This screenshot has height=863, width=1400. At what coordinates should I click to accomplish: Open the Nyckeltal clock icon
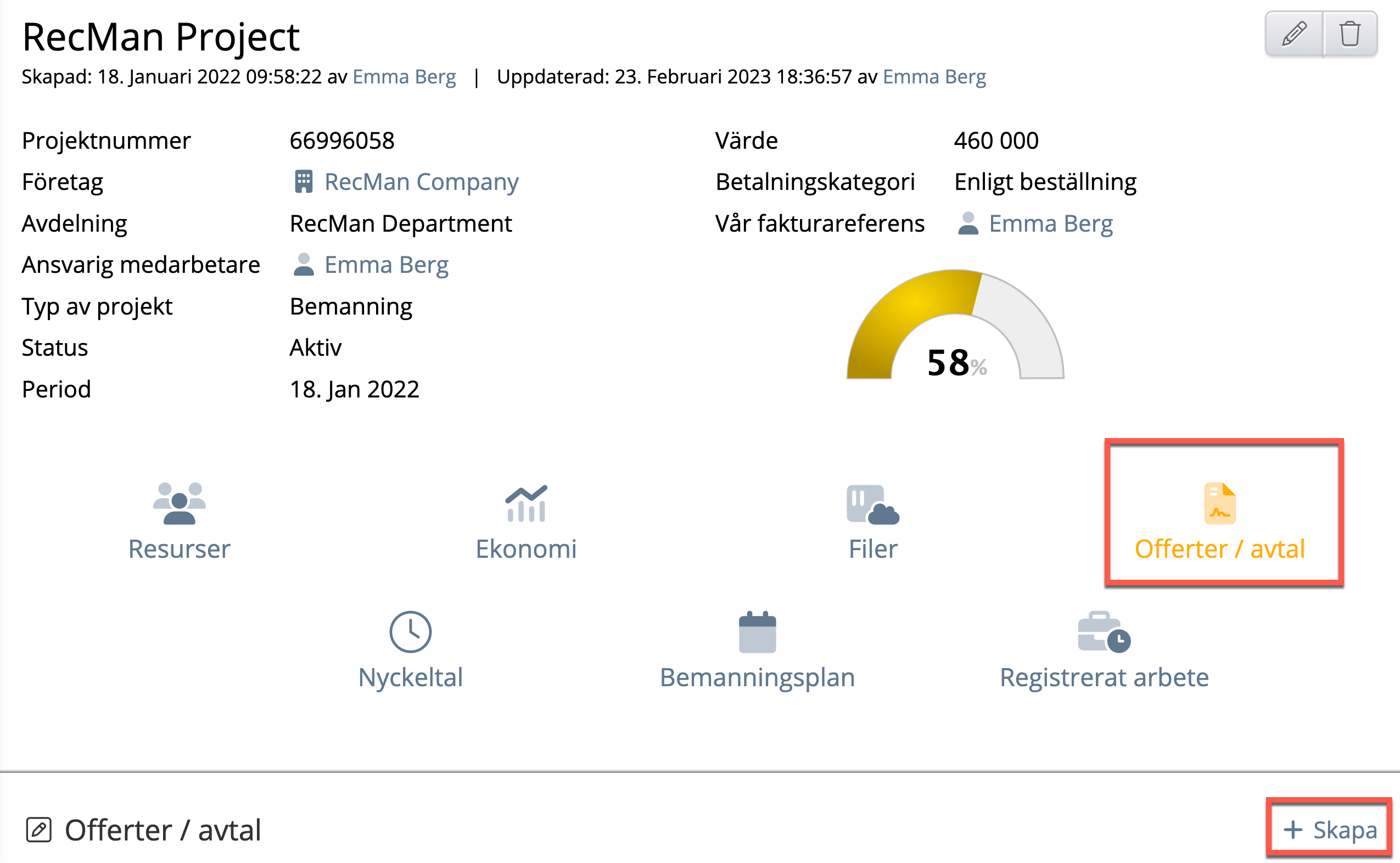[410, 631]
